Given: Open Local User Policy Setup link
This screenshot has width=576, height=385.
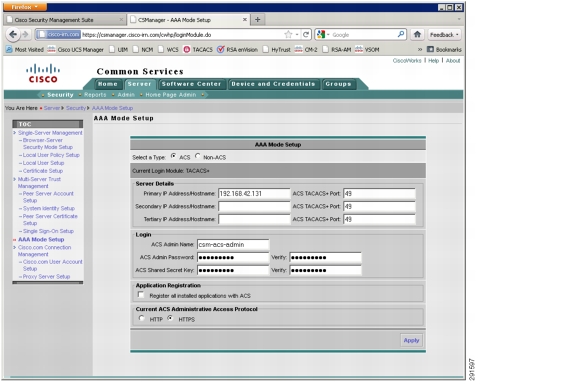Looking at the screenshot, I should pos(51,155).
